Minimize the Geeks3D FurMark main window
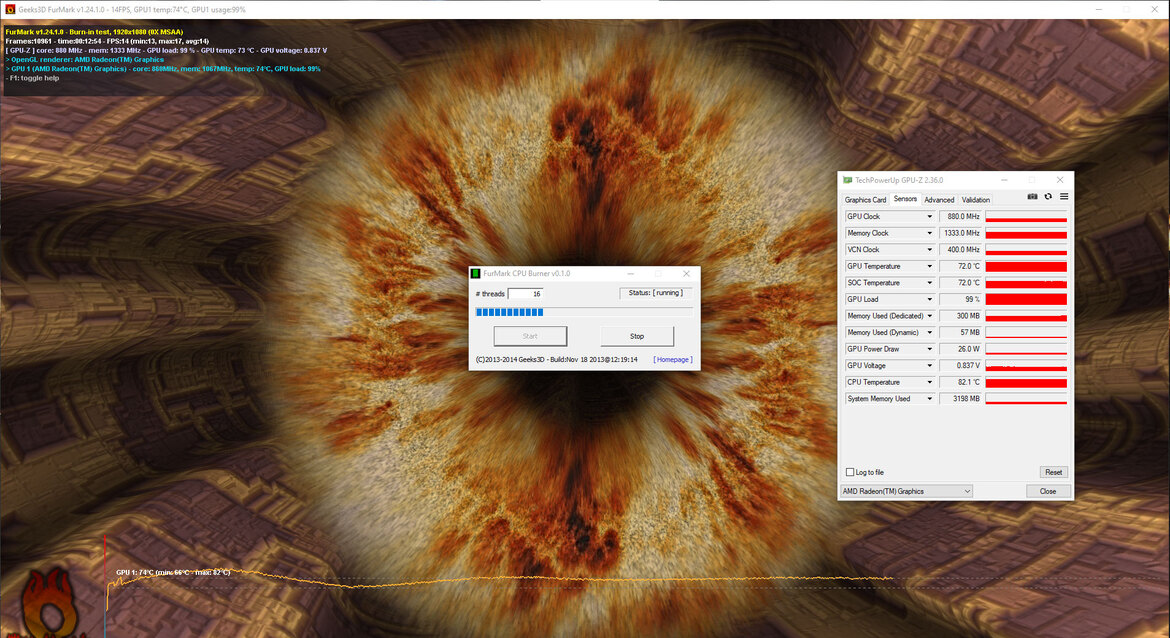Image resolution: width=1170 pixels, height=638 pixels. tap(1099, 9)
